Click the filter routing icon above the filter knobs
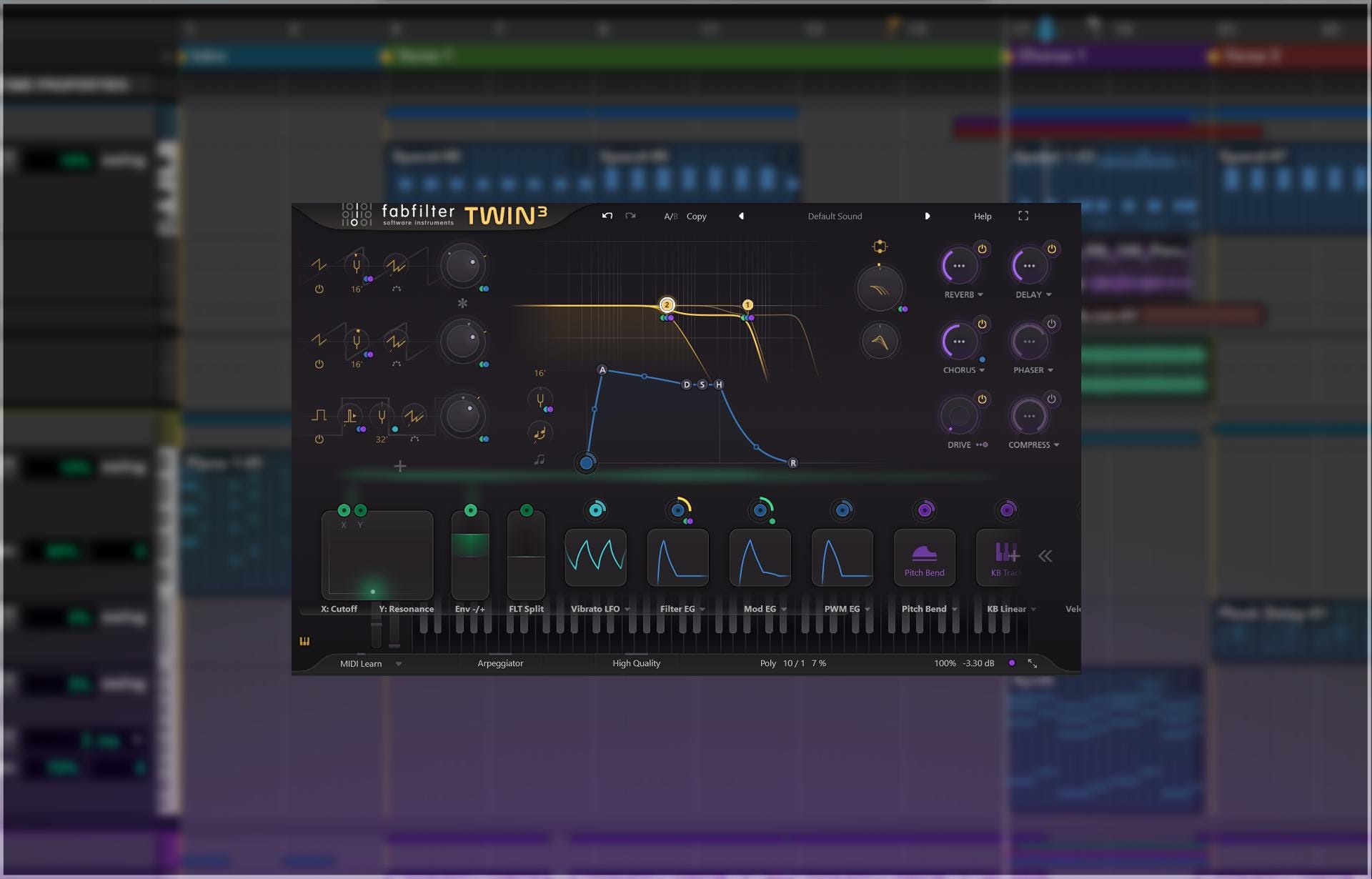Image resolution: width=1372 pixels, height=879 pixels. tap(880, 247)
